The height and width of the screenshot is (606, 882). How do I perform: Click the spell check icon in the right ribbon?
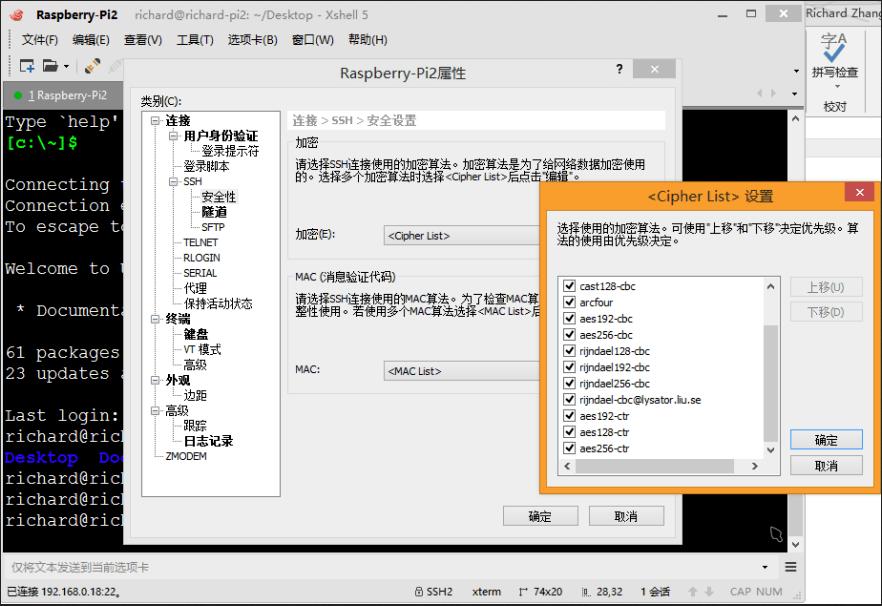pos(834,48)
